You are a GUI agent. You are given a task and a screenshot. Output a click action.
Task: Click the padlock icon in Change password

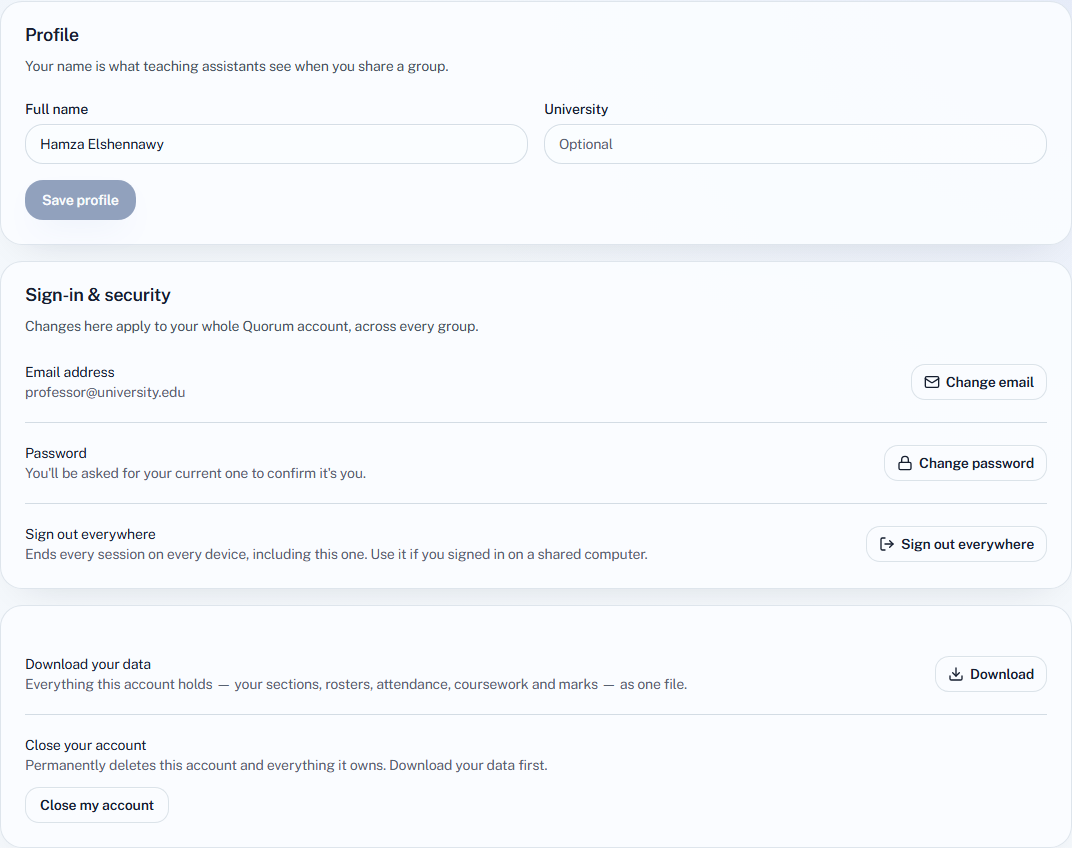[x=904, y=463]
